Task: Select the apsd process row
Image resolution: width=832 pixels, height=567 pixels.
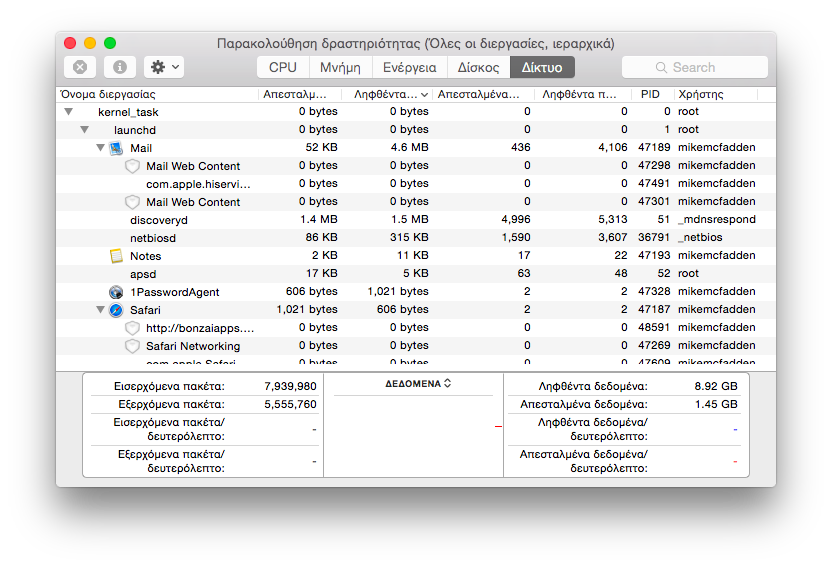Action: point(416,274)
